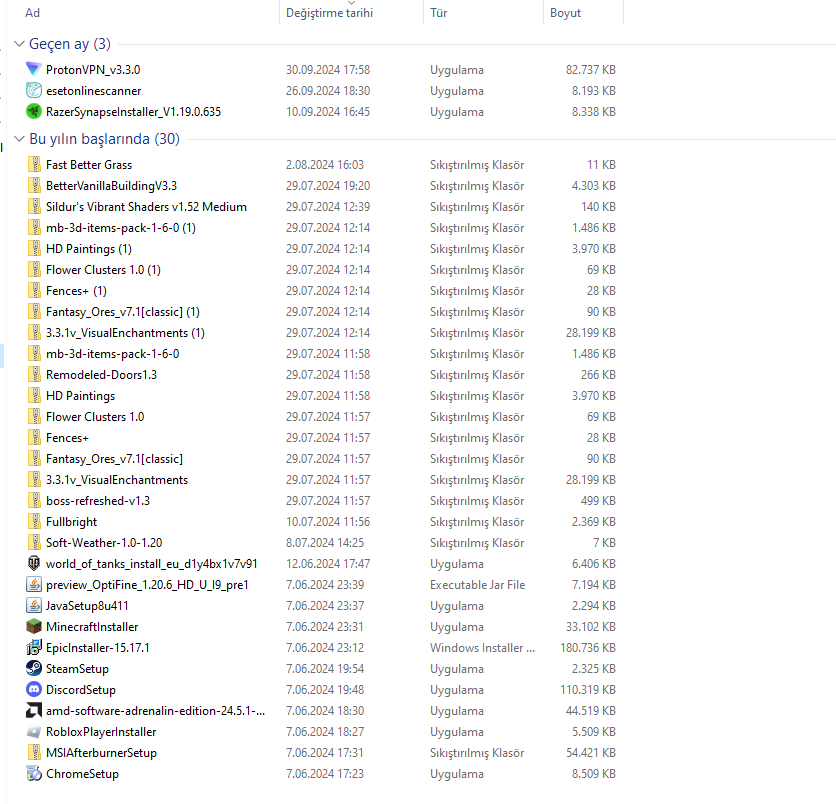Sort by the Değiştirme tarihi column header
This screenshot has height=804, width=836.
tap(329, 13)
